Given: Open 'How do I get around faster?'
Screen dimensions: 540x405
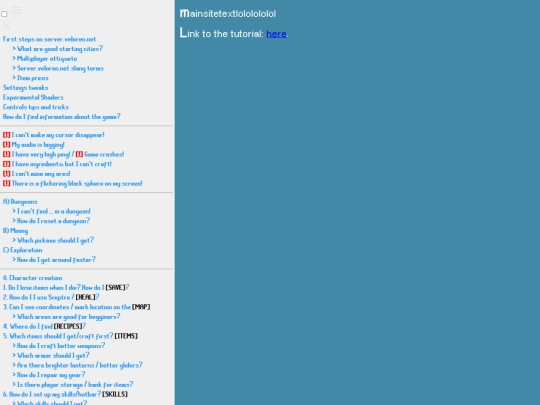Looking at the screenshot, I should click(x=54, y=260).
